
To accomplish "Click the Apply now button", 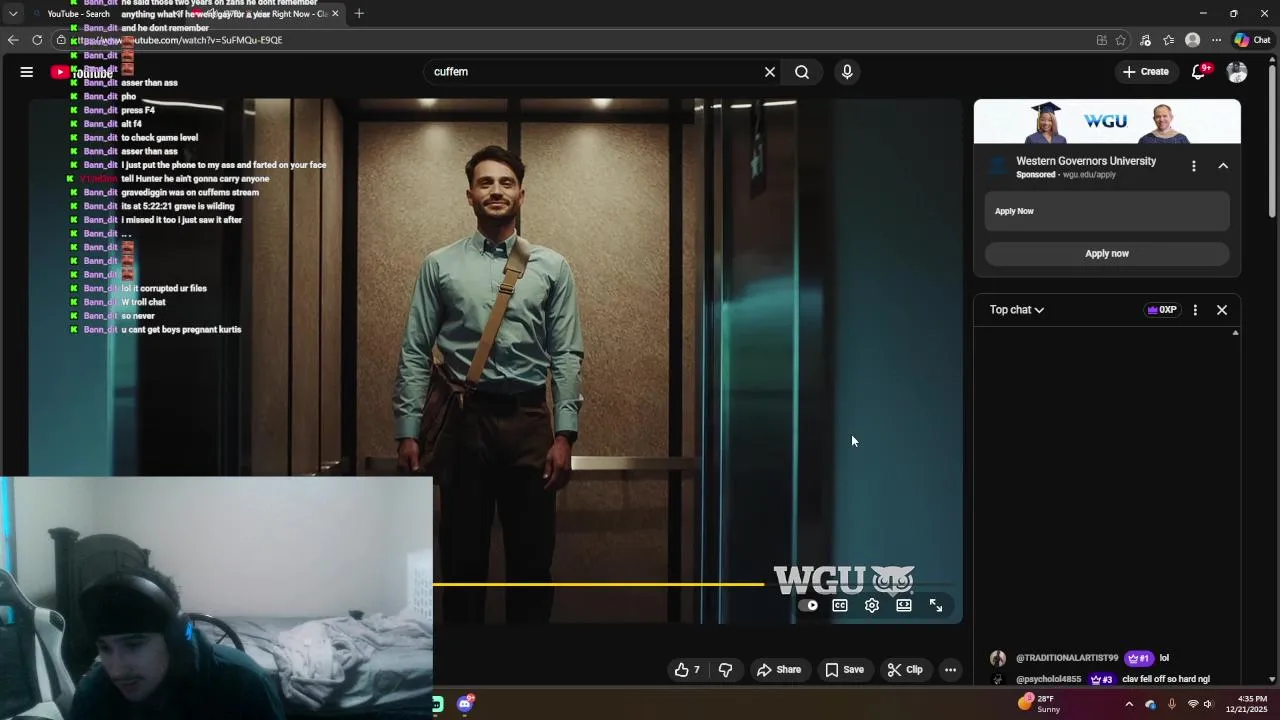I will [x=1107, y=254].
